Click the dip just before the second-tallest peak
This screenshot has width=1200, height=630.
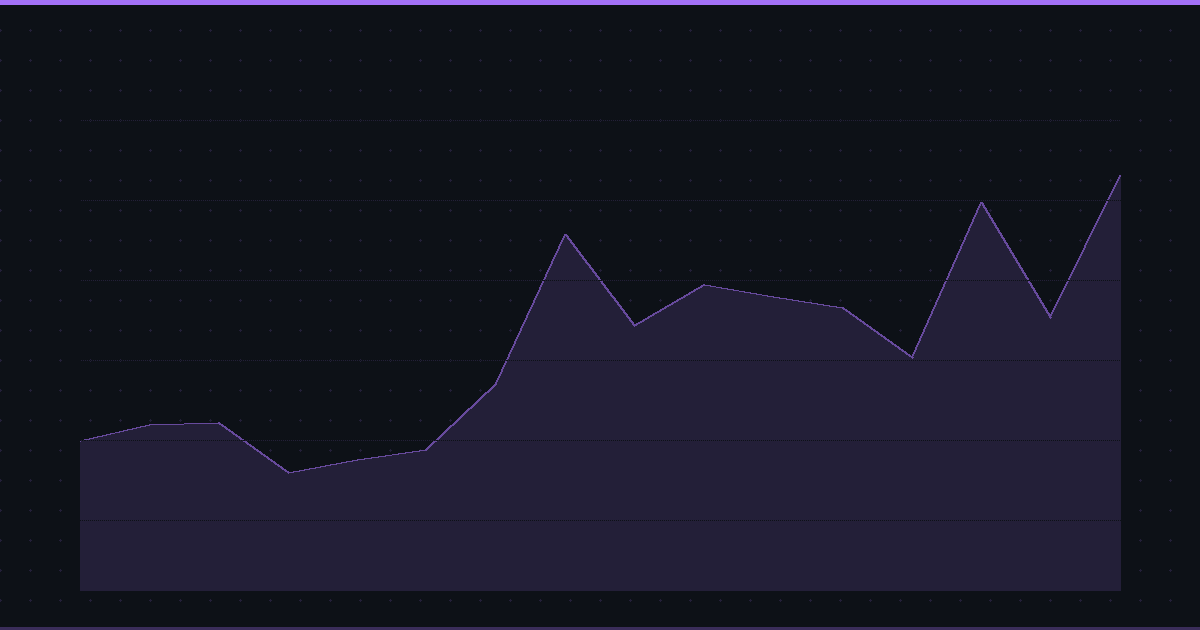912,357
